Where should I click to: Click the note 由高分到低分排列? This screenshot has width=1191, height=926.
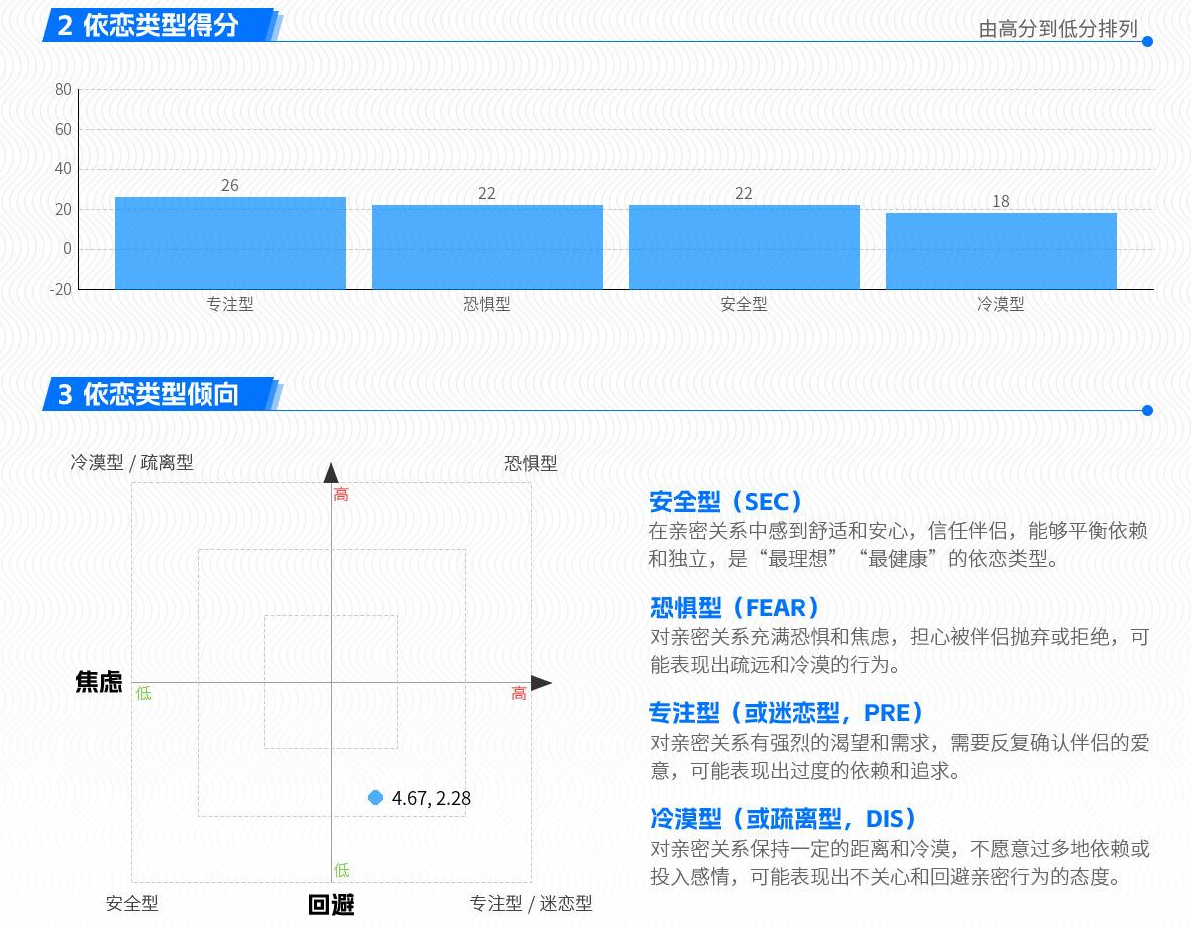1058,29
